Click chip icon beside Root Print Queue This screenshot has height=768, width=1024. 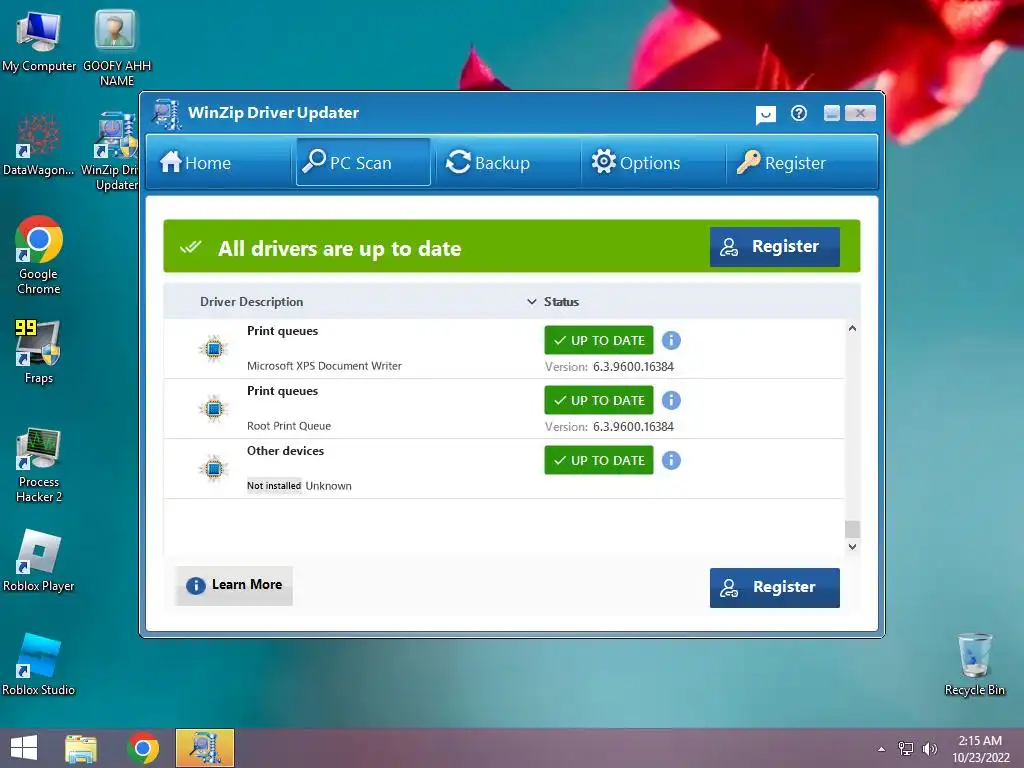pyautogui.click(x=214, y=409)
